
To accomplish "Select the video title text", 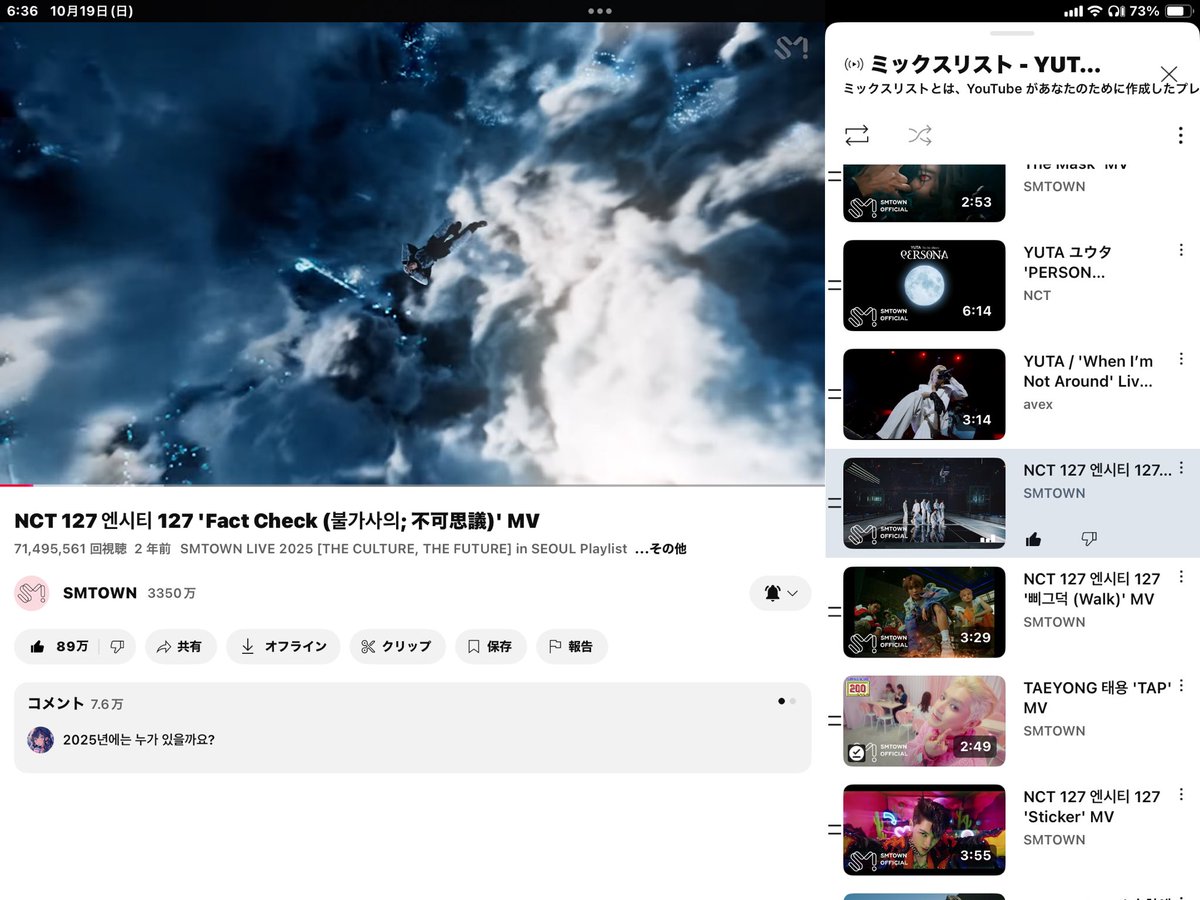I will pos(277,521).
